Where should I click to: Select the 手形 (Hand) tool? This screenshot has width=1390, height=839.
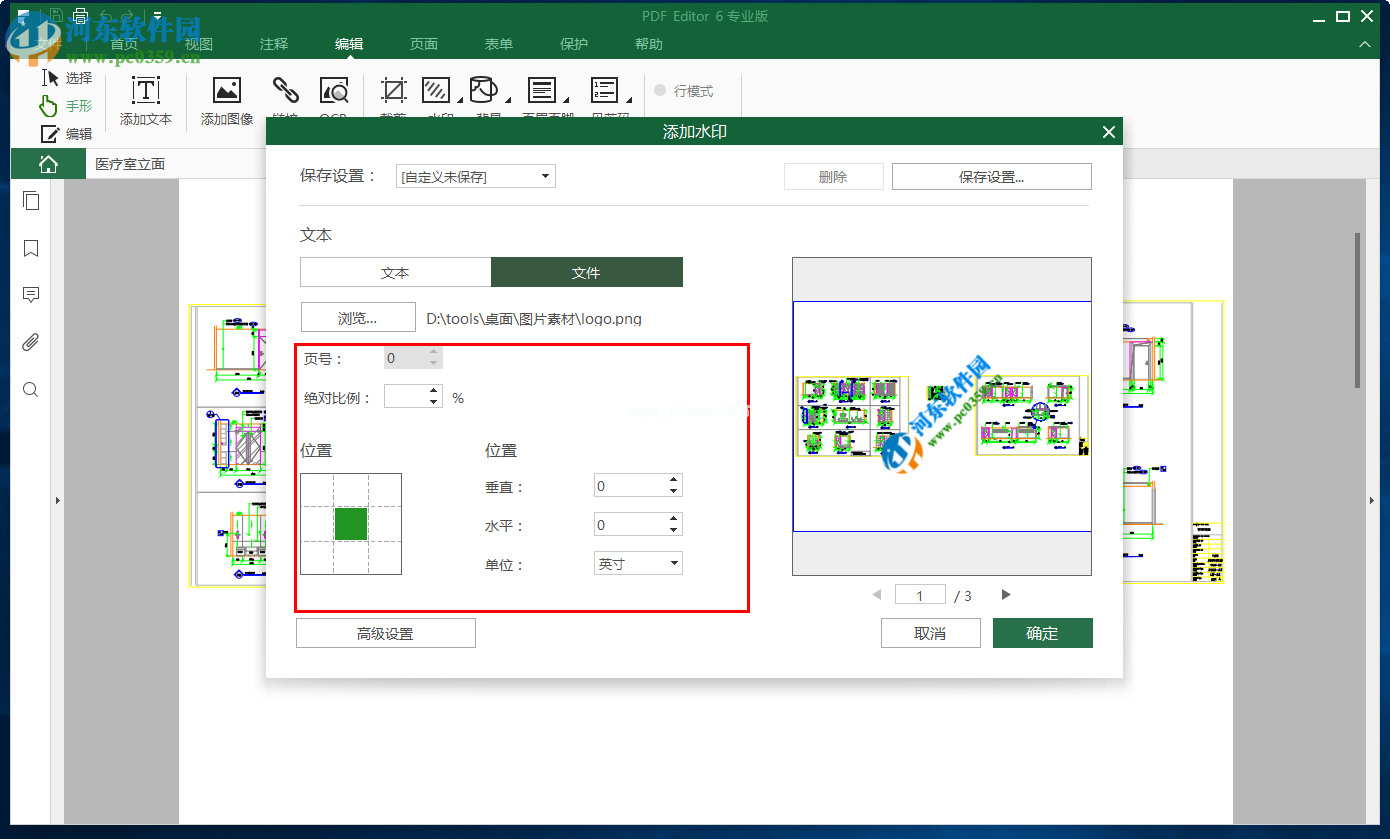pos(66,105)
